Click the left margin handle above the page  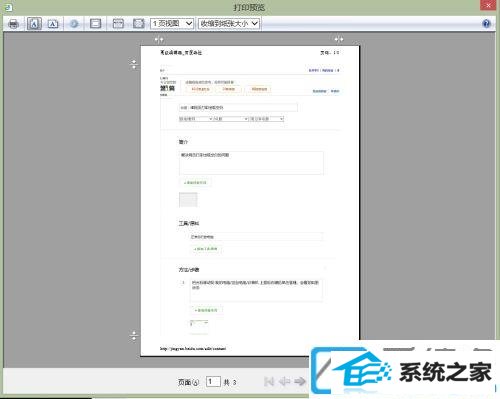click(159, 40)
